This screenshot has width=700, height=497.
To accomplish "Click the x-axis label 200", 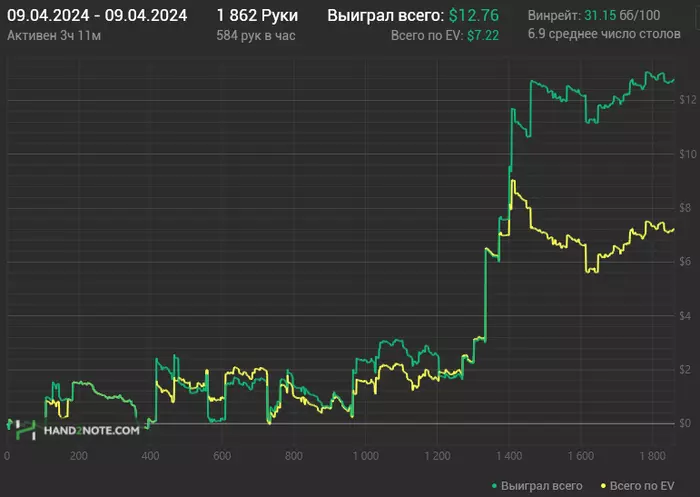I will pyautogui.click(x=79, y=456).
